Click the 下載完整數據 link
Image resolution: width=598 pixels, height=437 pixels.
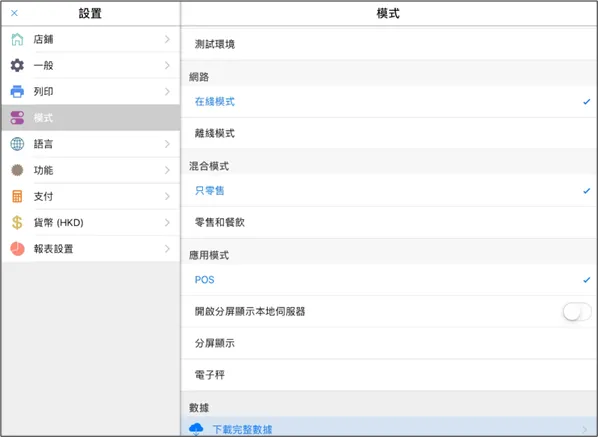pyautogui.click(x=242, y=430)
